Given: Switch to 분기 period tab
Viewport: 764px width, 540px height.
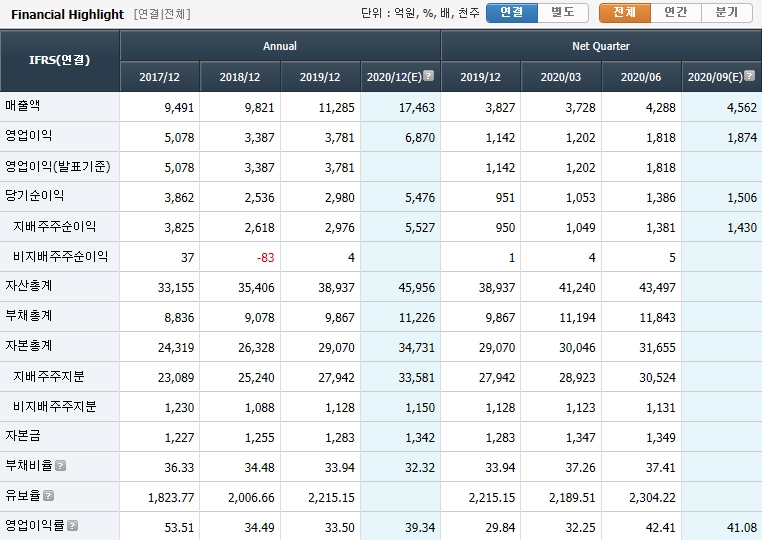Looking at the screenshot, I should coord(727,13).
